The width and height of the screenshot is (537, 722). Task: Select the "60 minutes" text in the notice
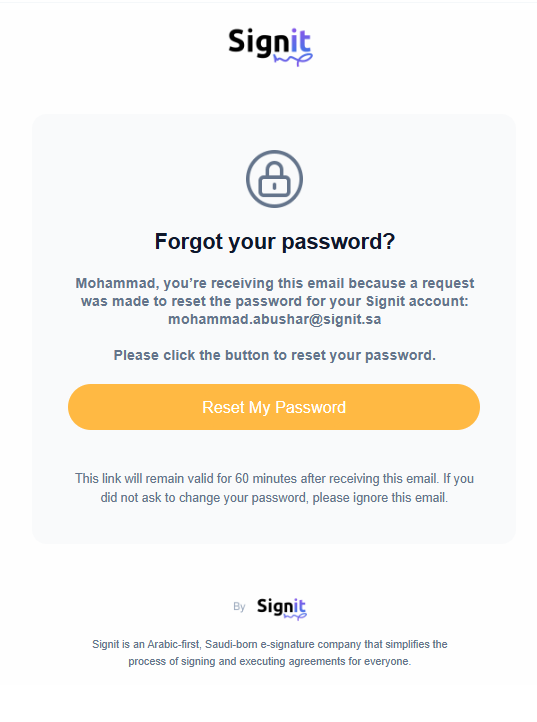point(266,478)
